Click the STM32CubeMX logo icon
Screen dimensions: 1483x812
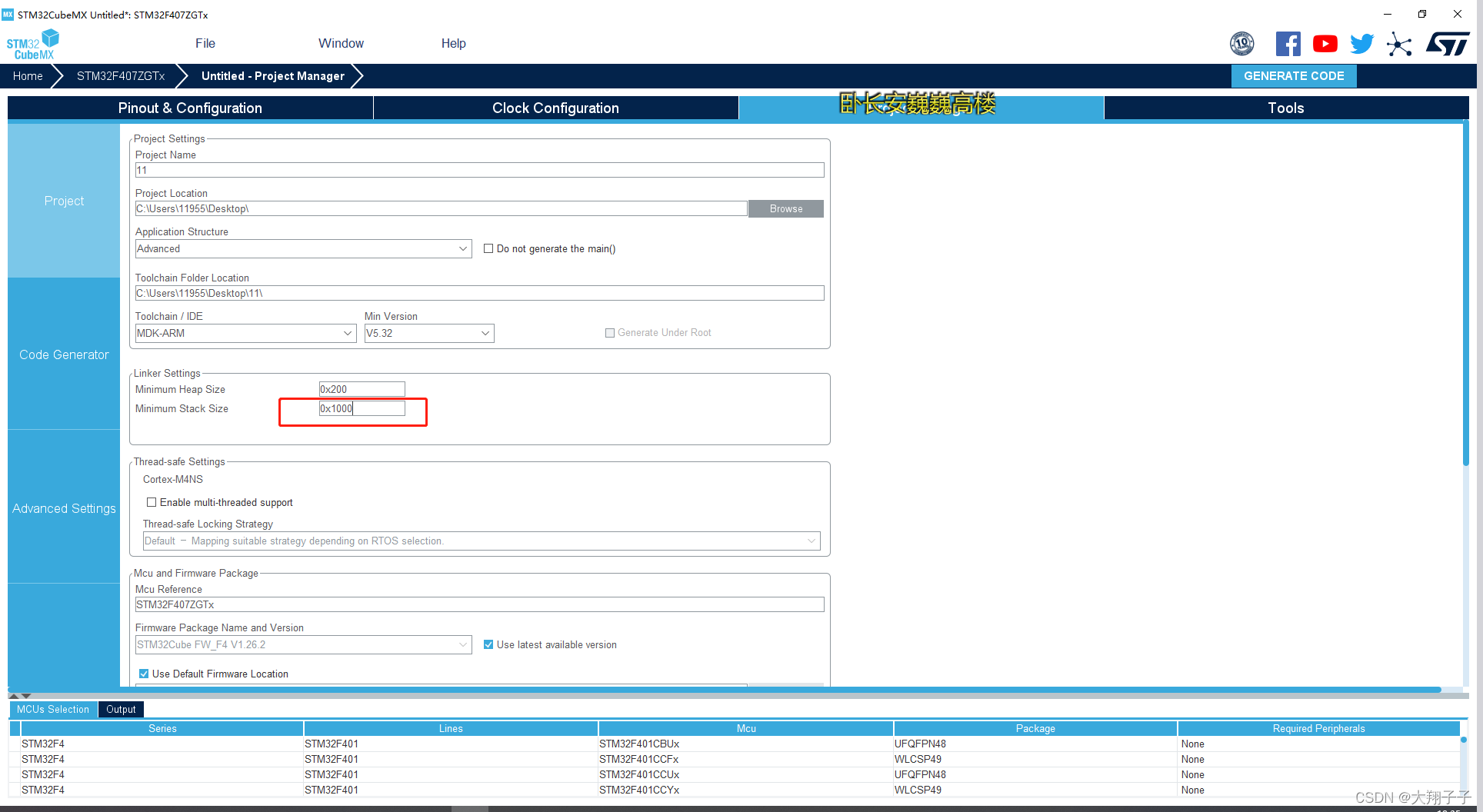pyautogui.click(x=33, y=44)
